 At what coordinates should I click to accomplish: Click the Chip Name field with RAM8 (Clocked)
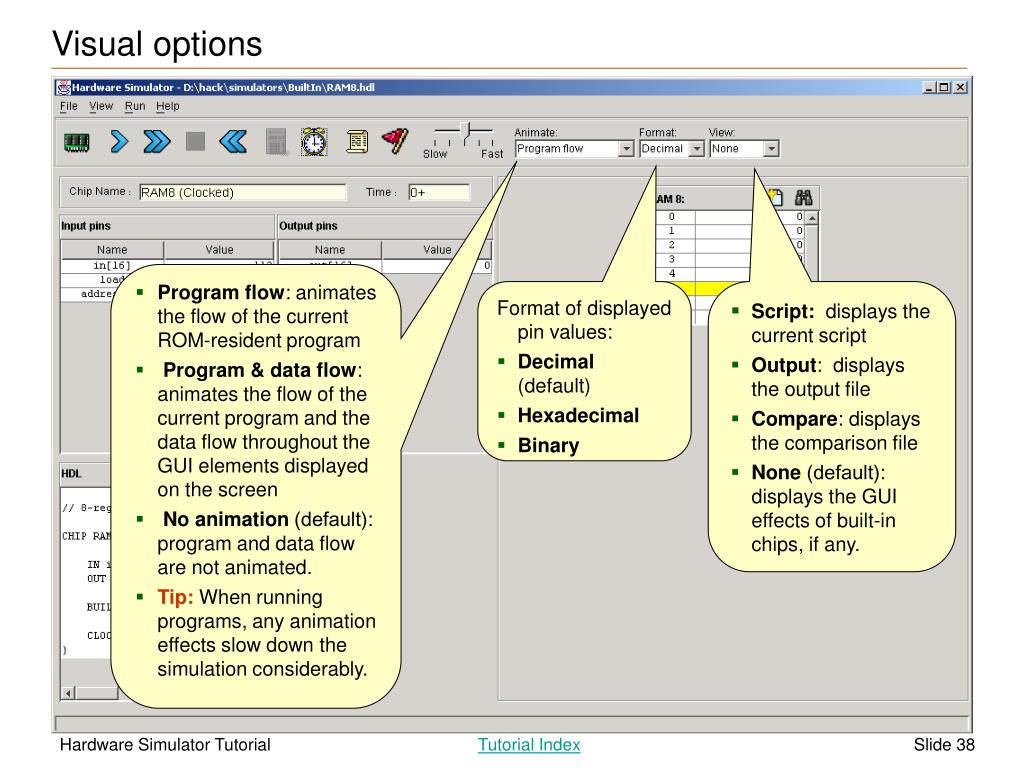tap(242, 192)
